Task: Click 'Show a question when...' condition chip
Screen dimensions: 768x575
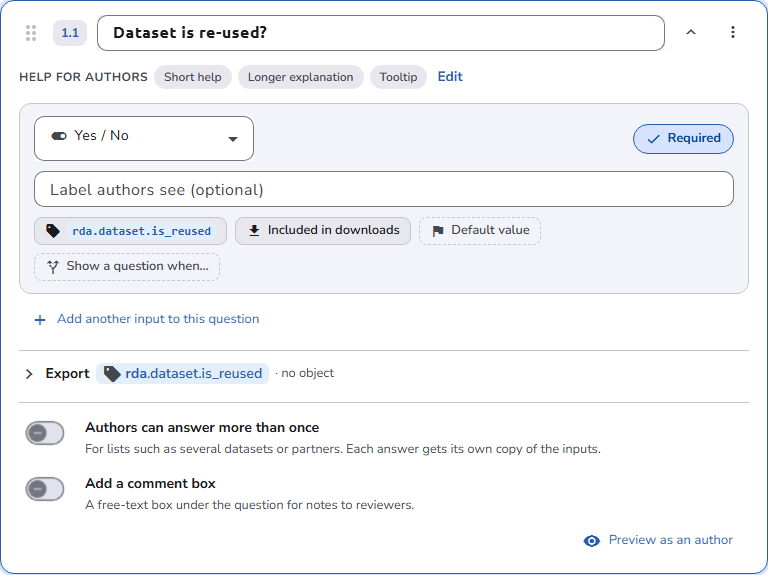Action: (x=127, y=267)
